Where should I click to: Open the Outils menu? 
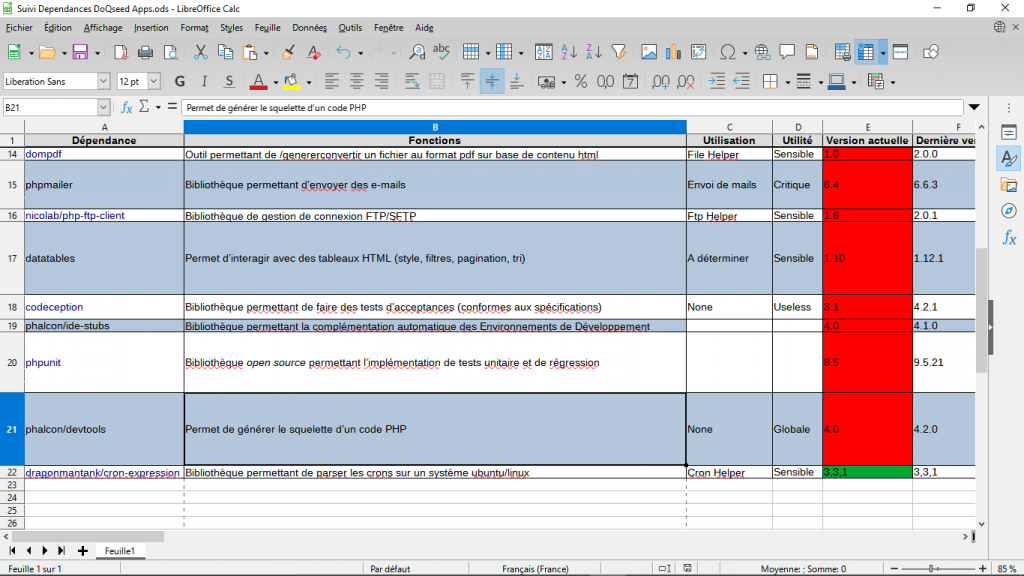tap(350, 27)
